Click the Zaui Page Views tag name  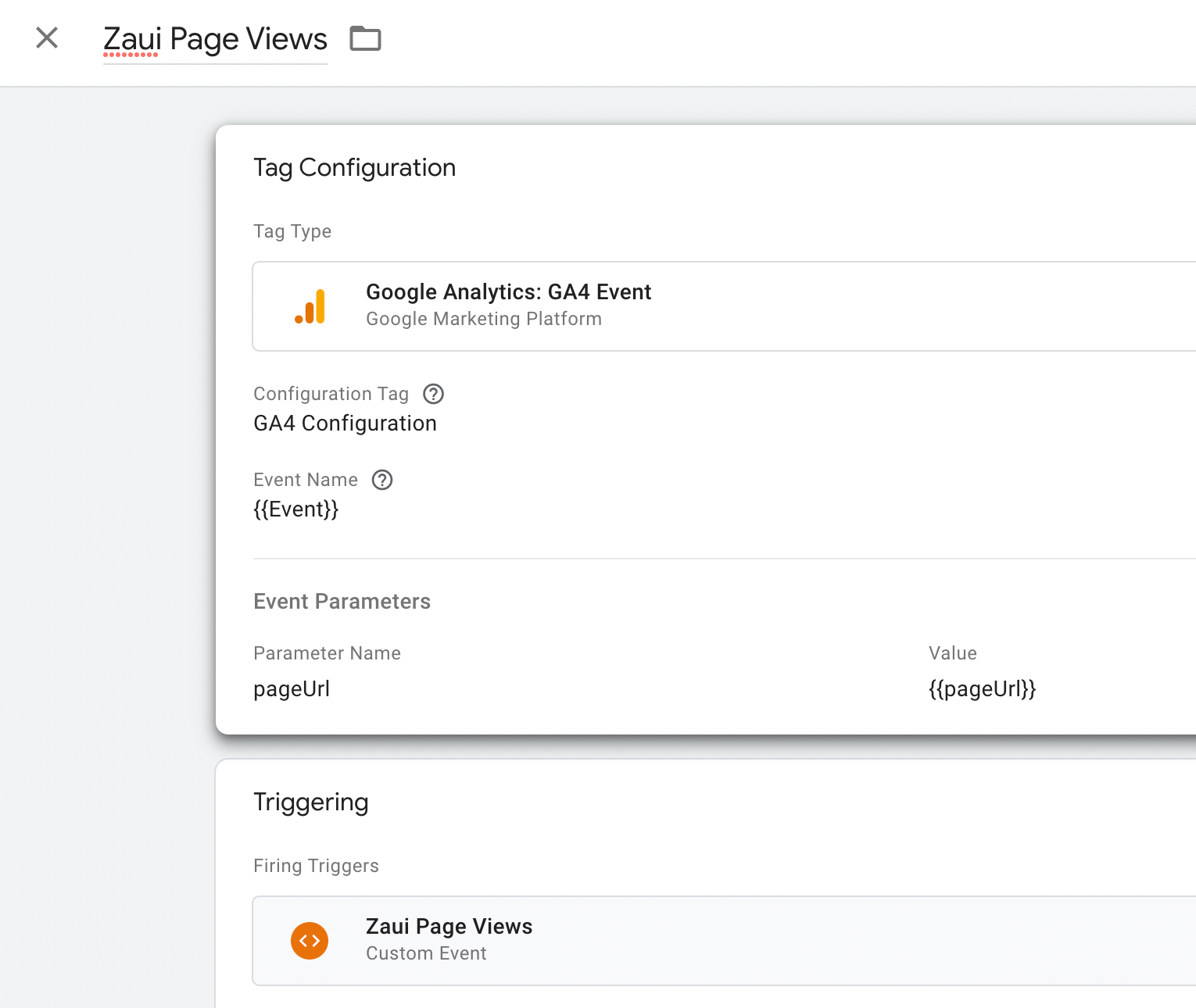(x=214, y=38)
